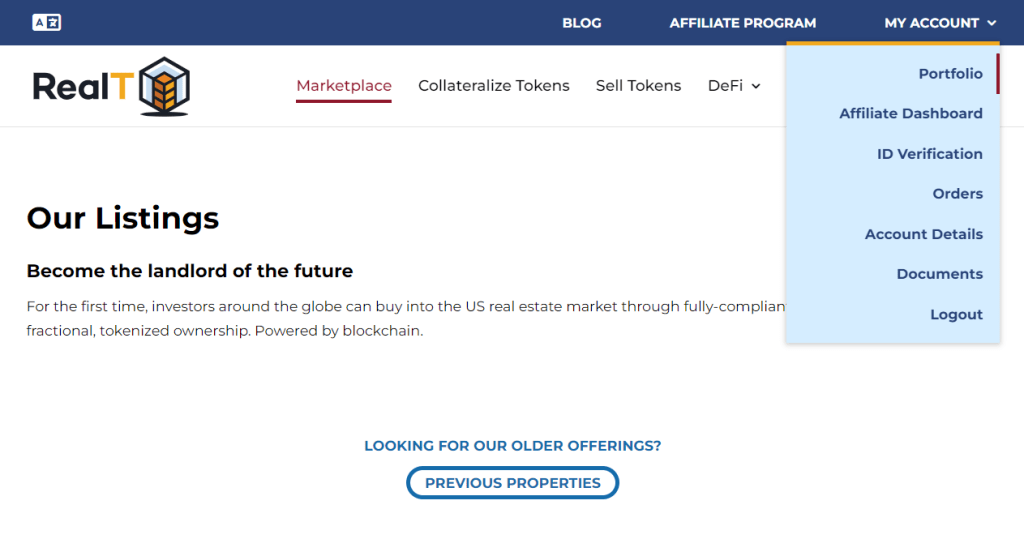Click the Our Listings heading
This screenshot has height=539, width=1024.
[x=123, y=218]
